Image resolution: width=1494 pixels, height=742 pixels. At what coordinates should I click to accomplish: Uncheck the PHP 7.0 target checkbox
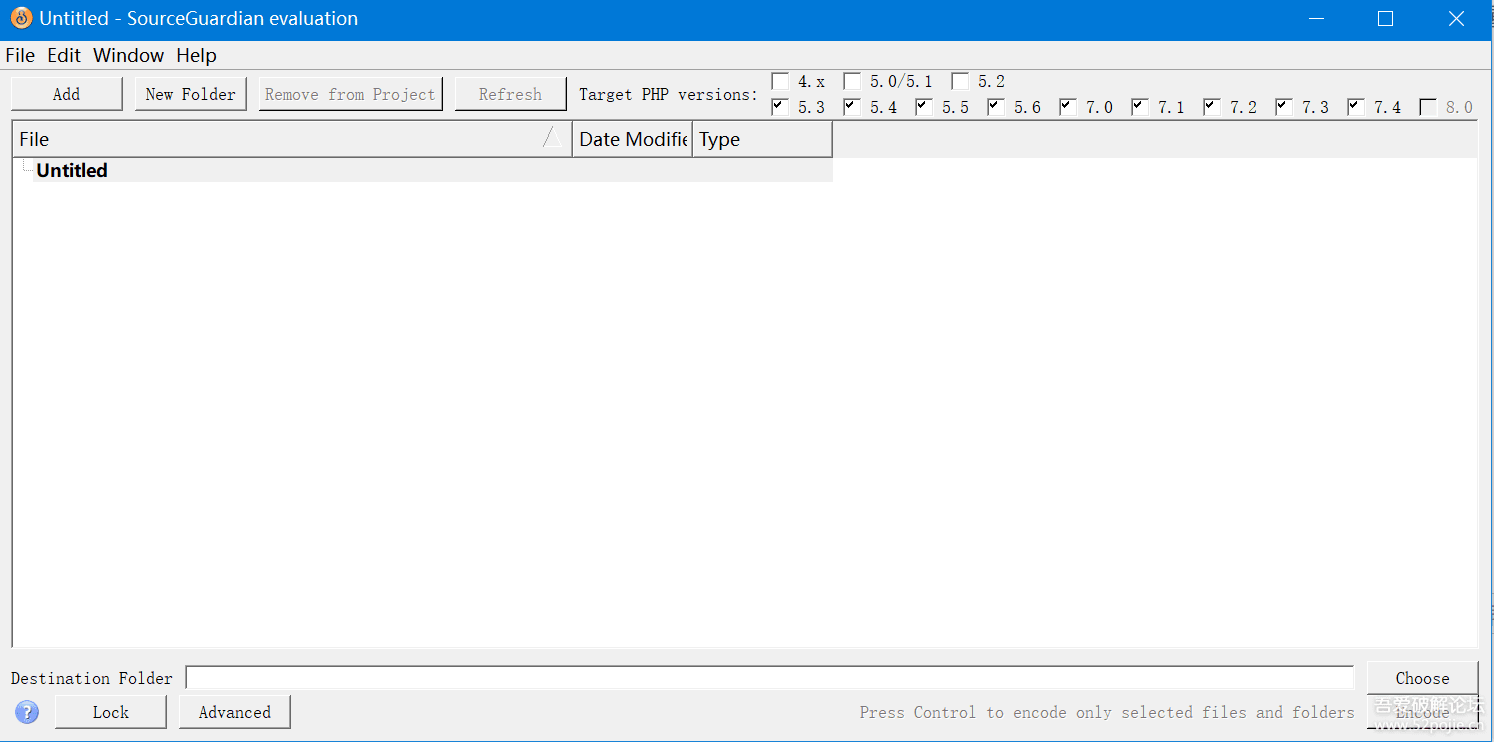(1068, 107)
